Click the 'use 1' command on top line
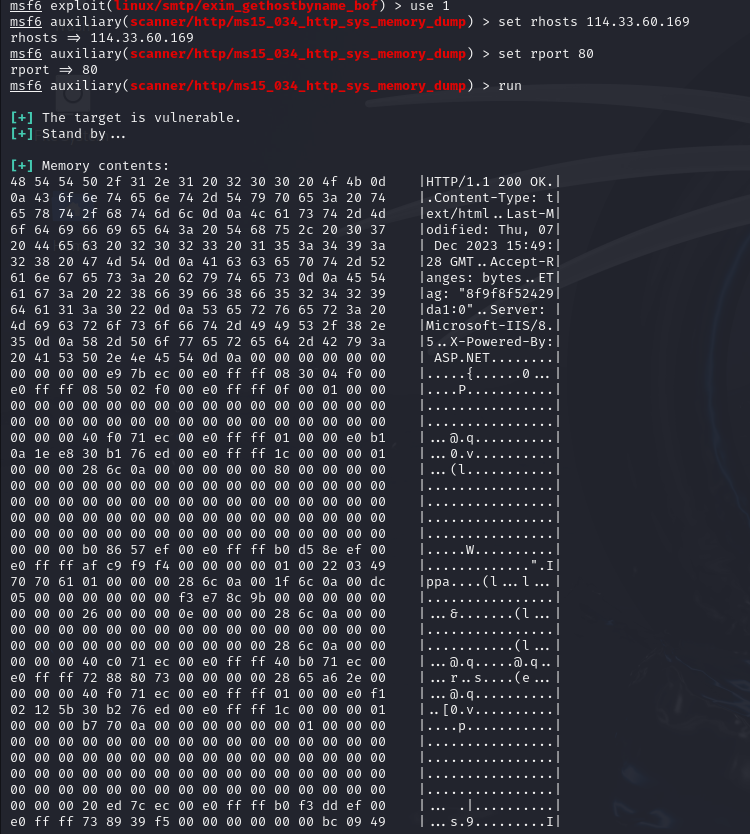The image size is (750, 834). [x=430, y=6]
